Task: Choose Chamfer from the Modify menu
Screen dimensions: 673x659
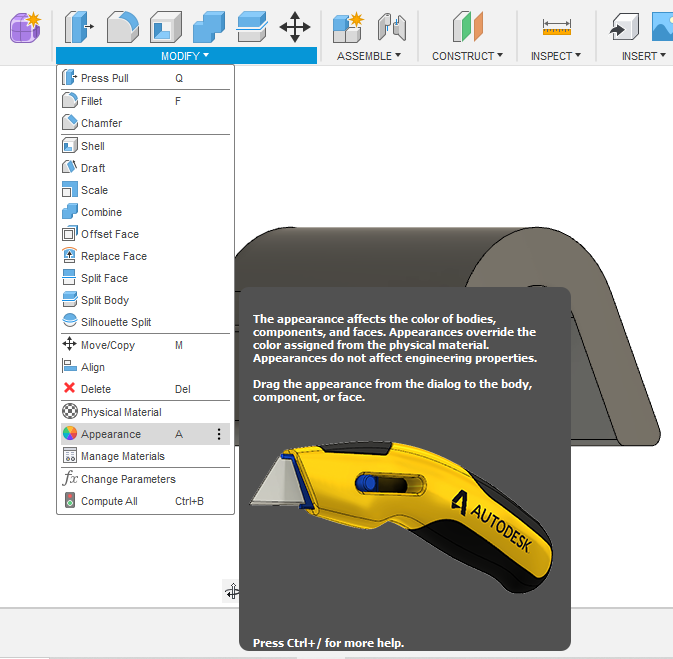Action: point(146,123)
